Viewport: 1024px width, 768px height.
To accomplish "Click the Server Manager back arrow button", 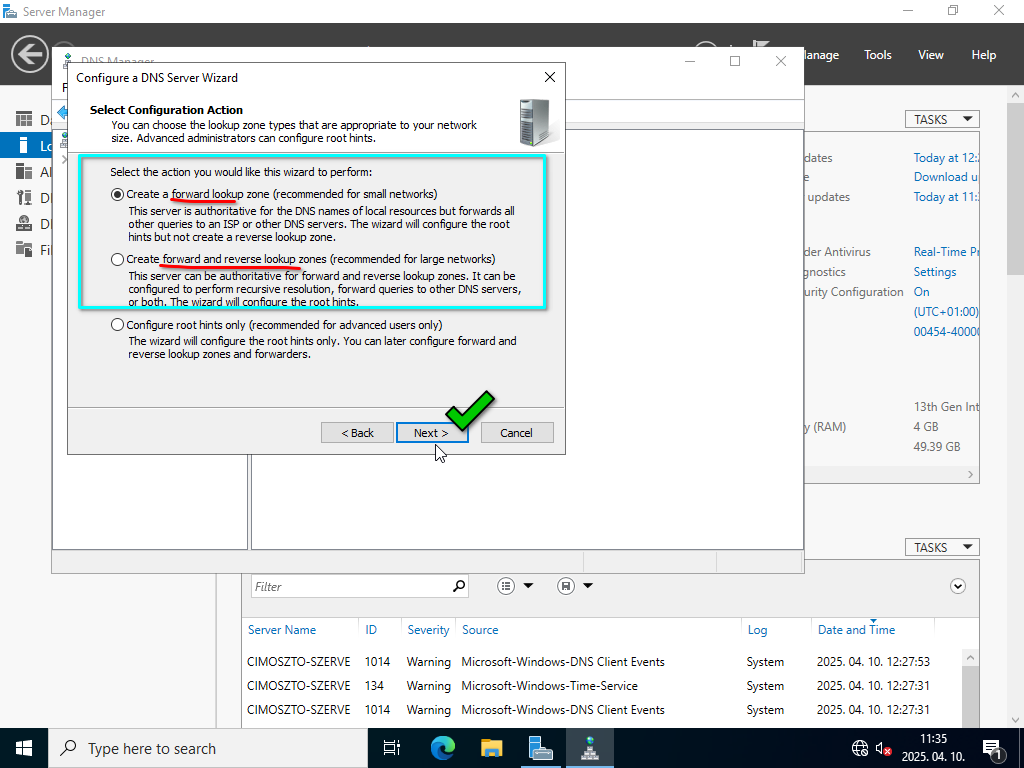I will (30, 54).
